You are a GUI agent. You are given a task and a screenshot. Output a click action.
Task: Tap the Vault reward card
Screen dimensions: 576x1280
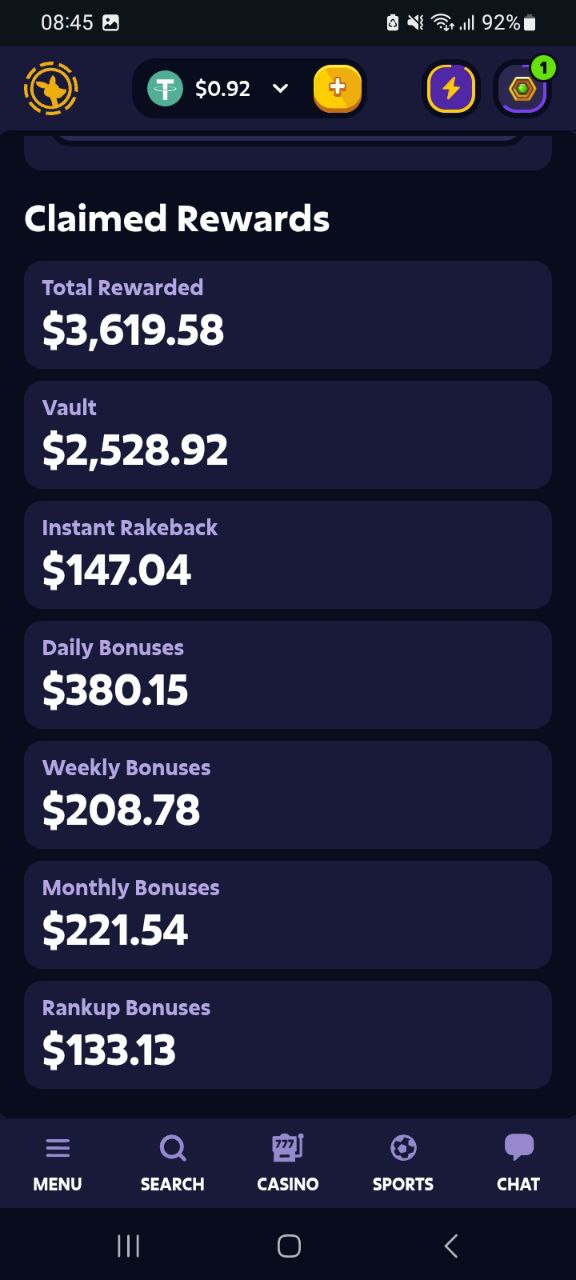pyautogui.click(x=288, y=435)
